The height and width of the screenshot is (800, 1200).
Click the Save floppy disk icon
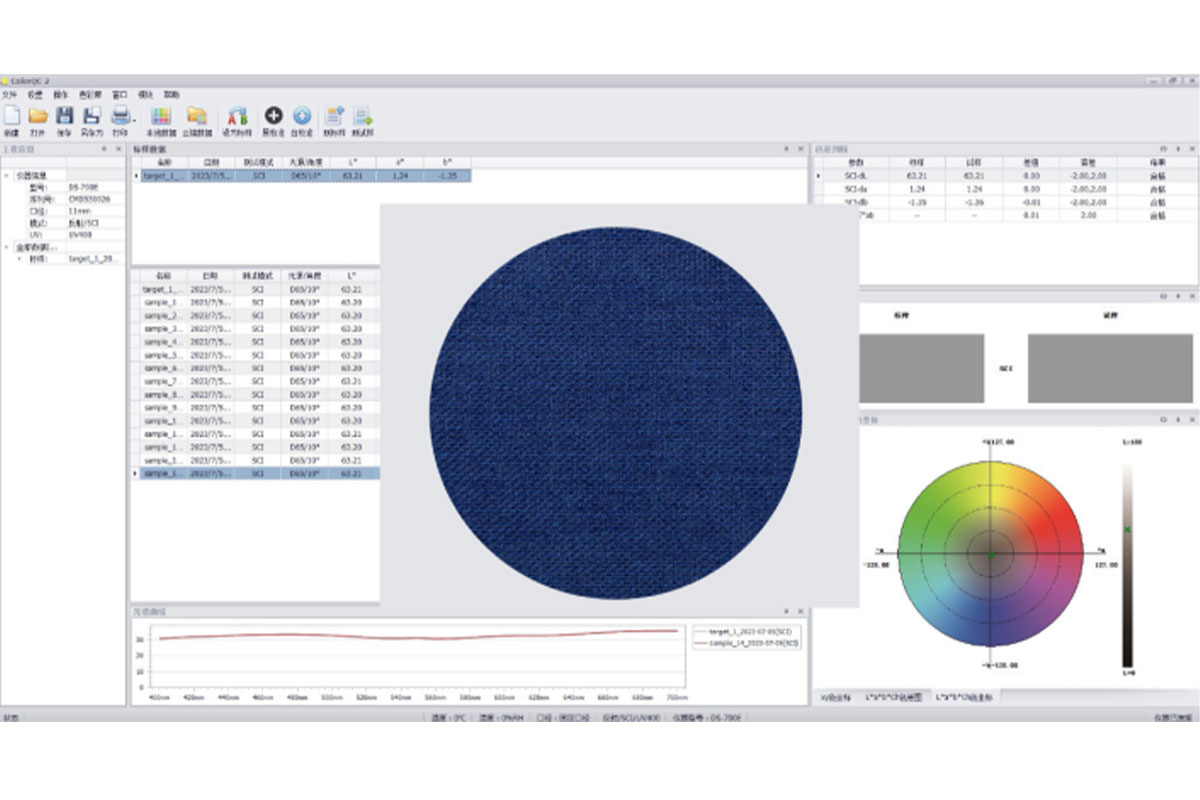tap(65, 116)
